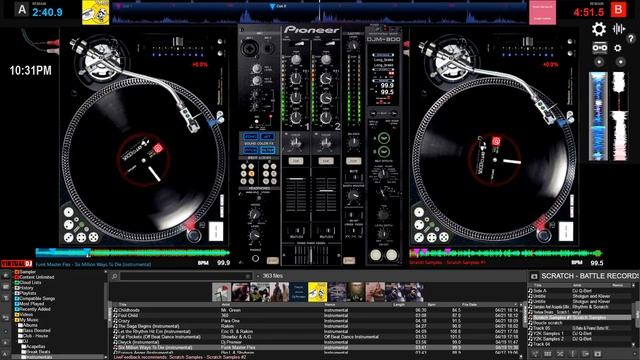This screenshot has height=360, width=640.
Task: Sort tracks by the File Date column header
Action: pos(469,305)
